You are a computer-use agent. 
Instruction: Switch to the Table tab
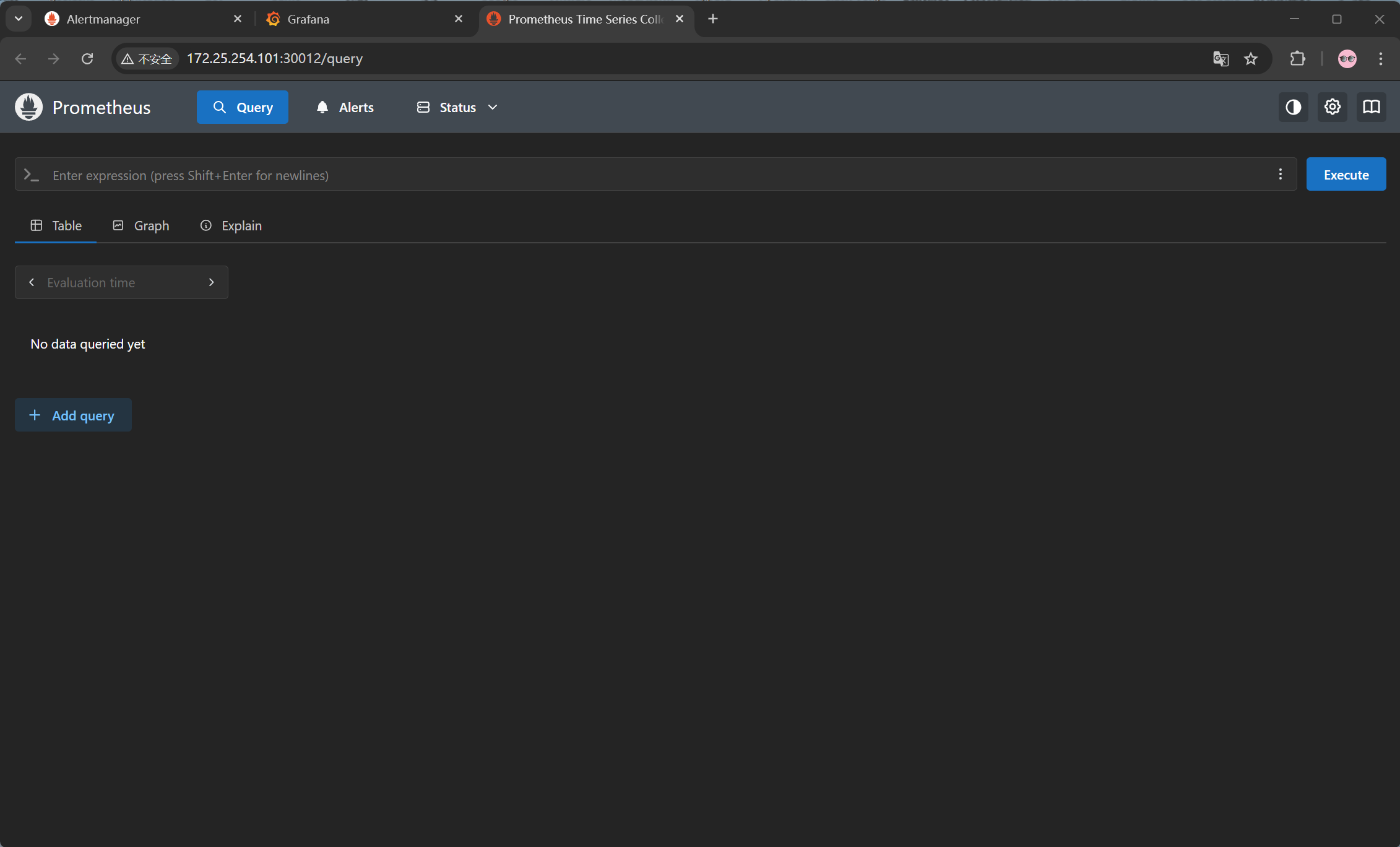click(56, 226)
